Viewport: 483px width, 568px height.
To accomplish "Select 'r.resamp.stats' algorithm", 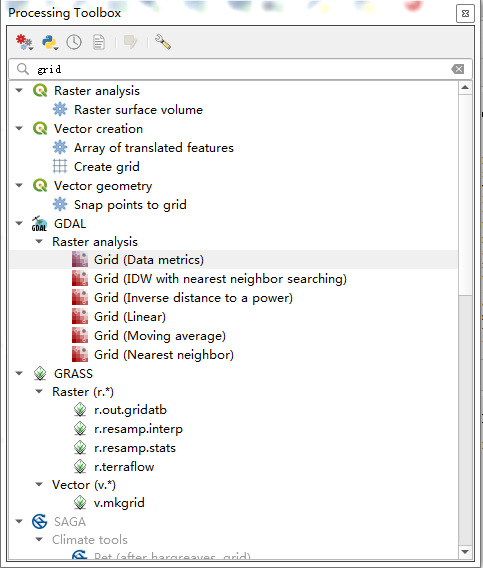I will [135, 448].
